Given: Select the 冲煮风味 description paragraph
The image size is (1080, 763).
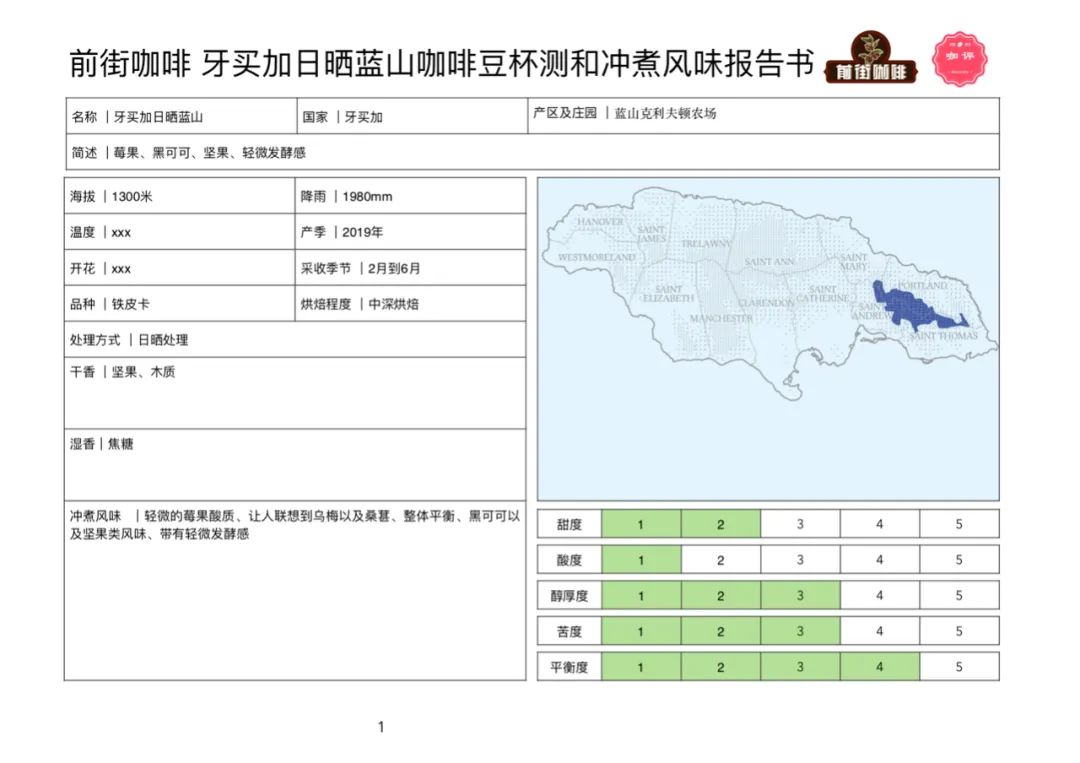Looking at the screenshot, I should [x=295, y=525].
